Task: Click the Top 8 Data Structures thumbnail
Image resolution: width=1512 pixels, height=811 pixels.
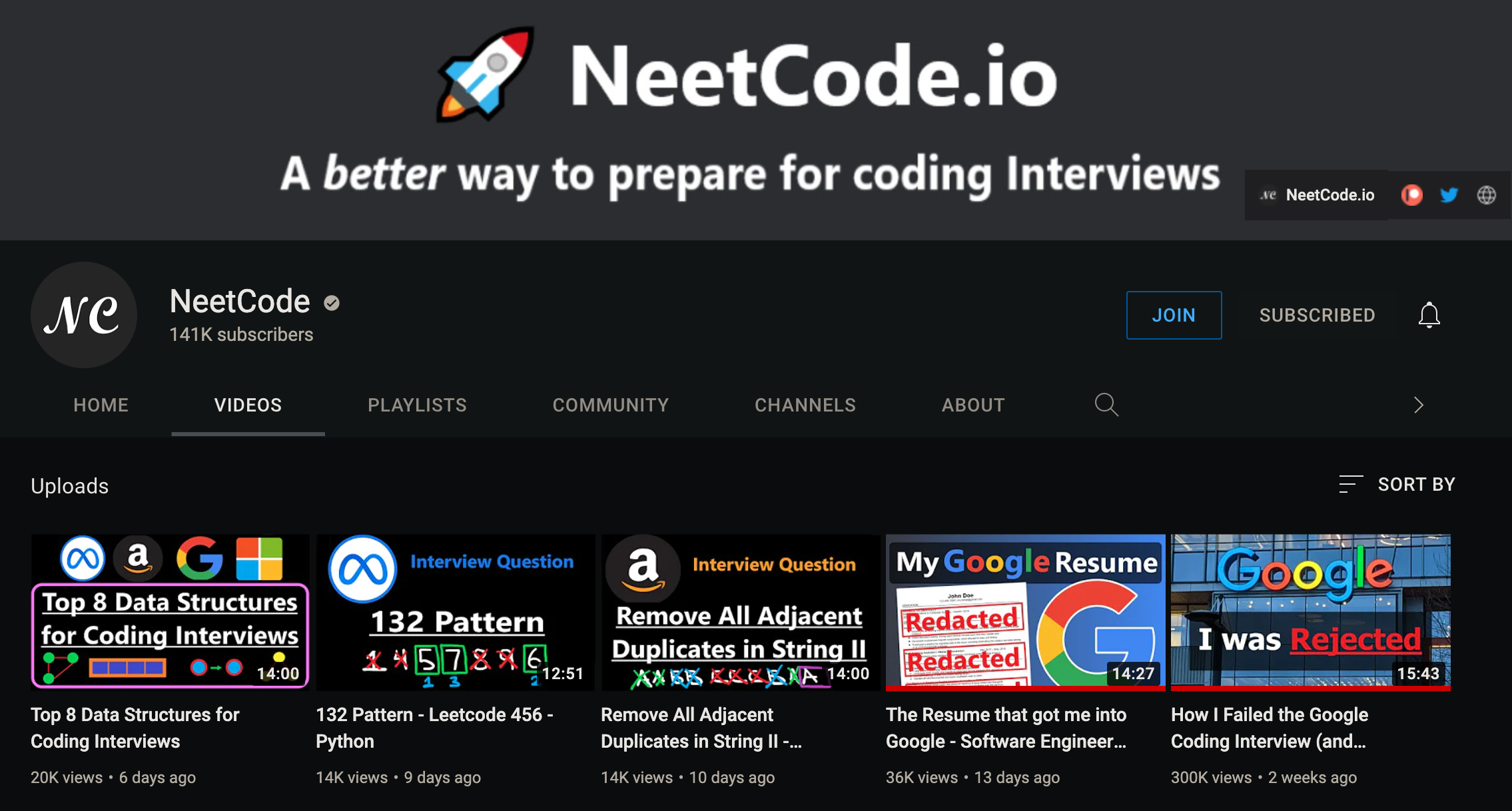Action: click(x=170, y=612)
